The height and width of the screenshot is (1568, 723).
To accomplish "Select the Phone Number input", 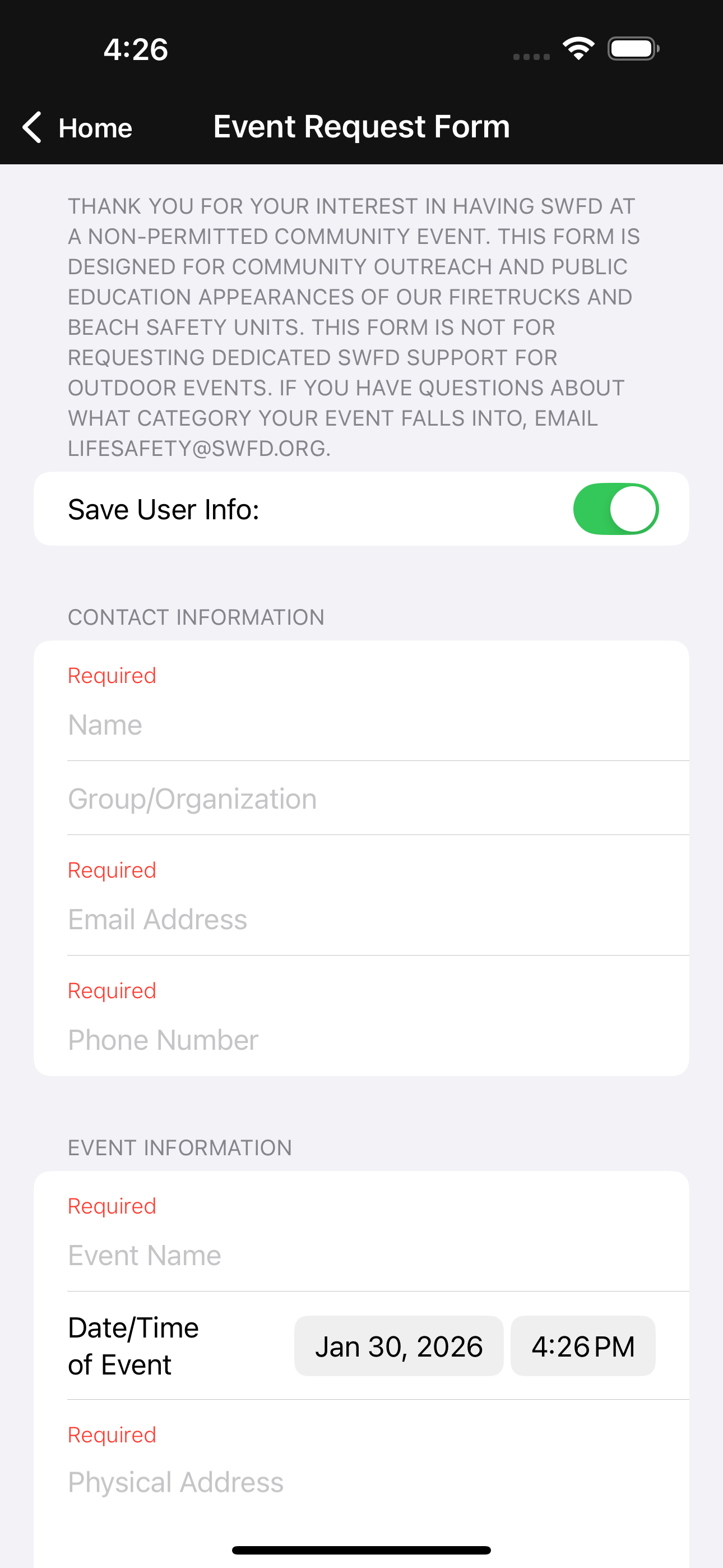I will click(x=377, y=1040).
